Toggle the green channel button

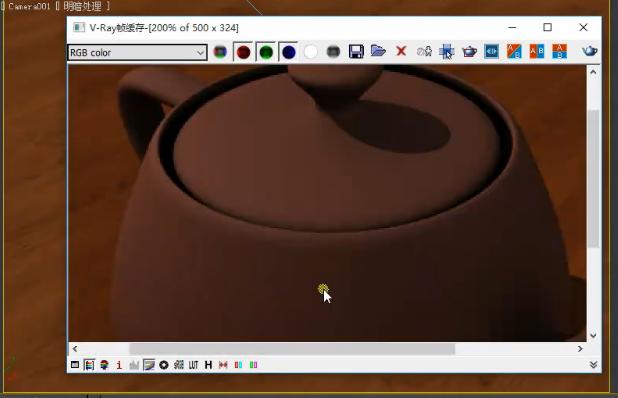(266, 52)
